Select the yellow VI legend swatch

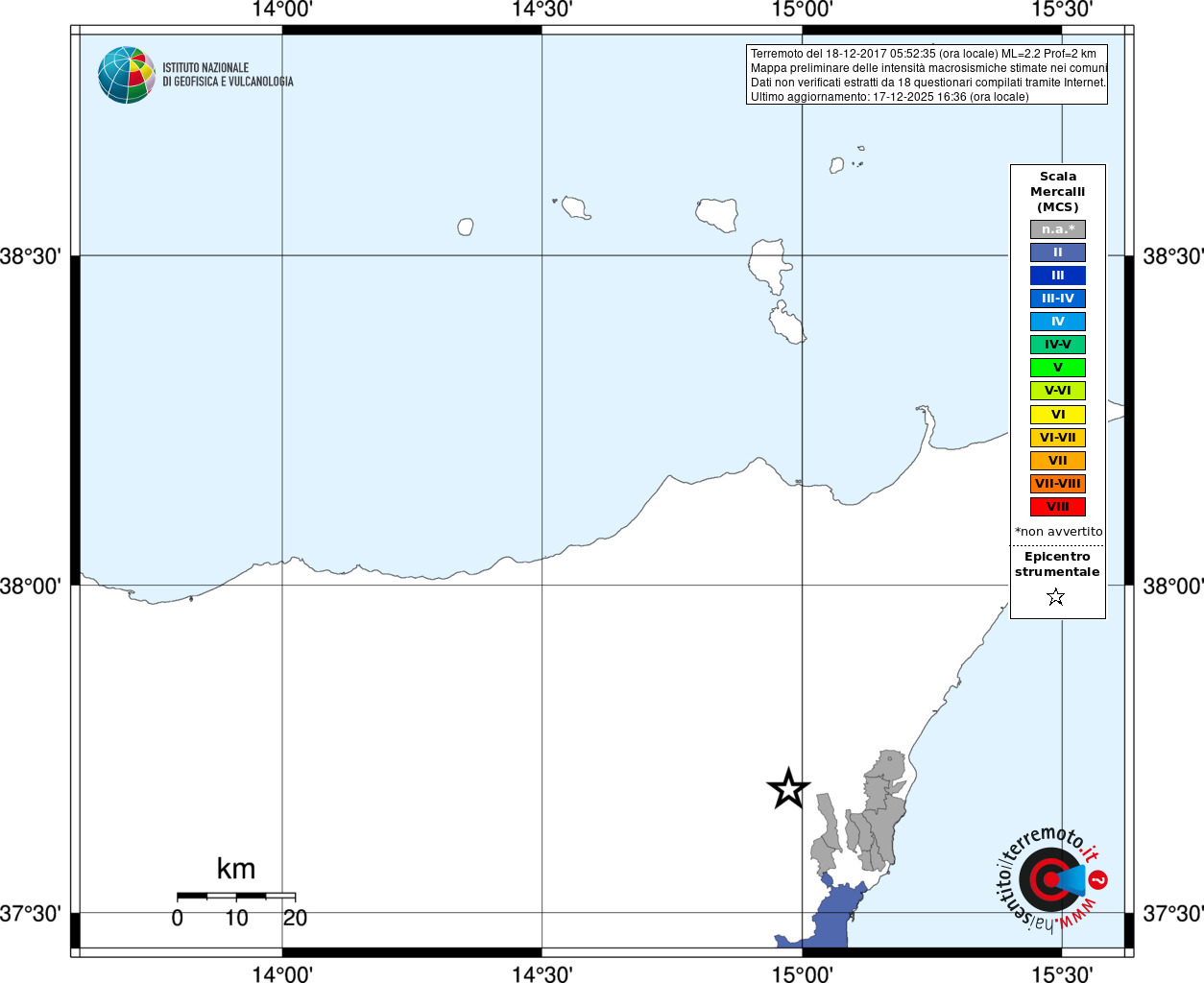tap(1058, 415)
